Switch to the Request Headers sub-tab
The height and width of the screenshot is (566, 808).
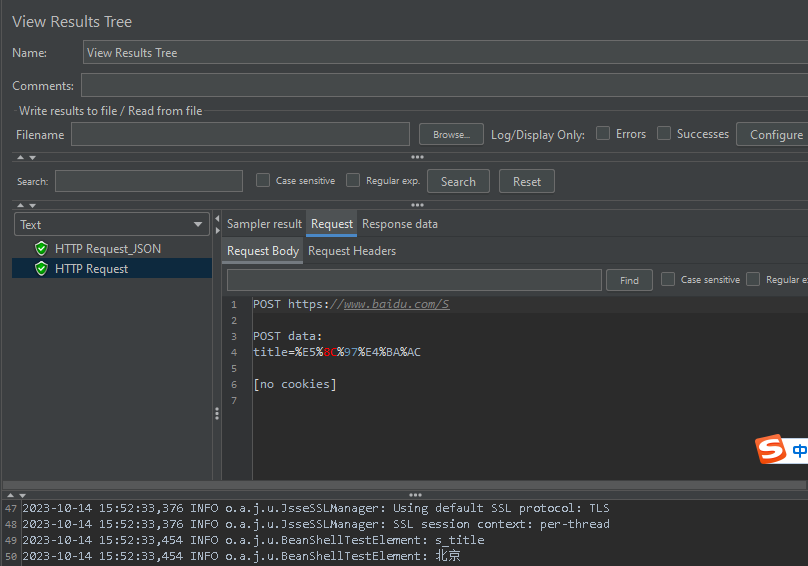pos(352,251)
